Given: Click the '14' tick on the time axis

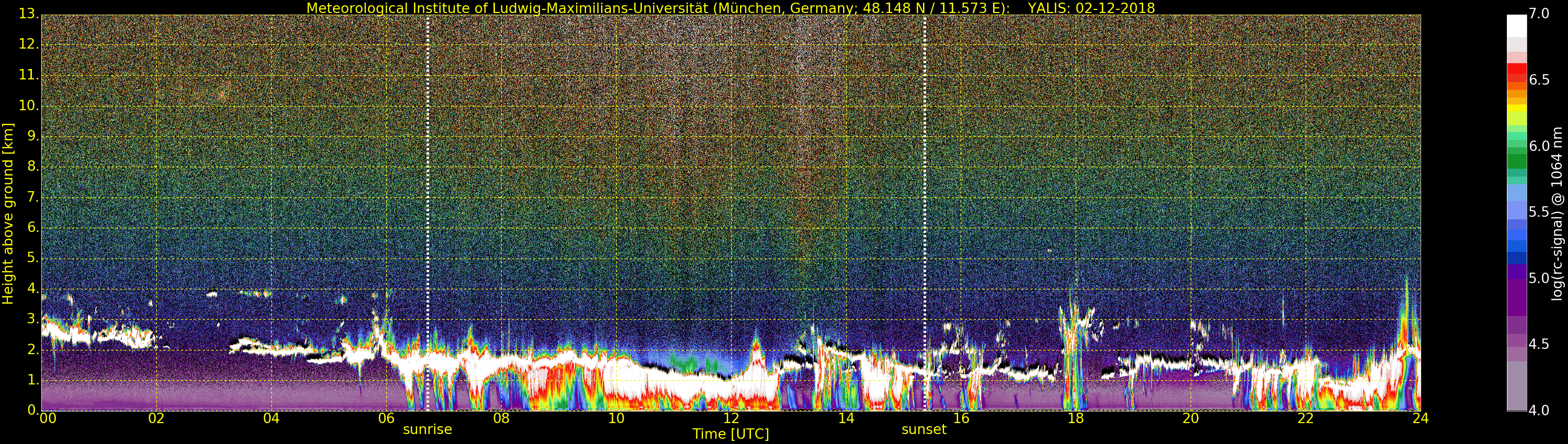Looking at the screenshot, I should point(846,418).
